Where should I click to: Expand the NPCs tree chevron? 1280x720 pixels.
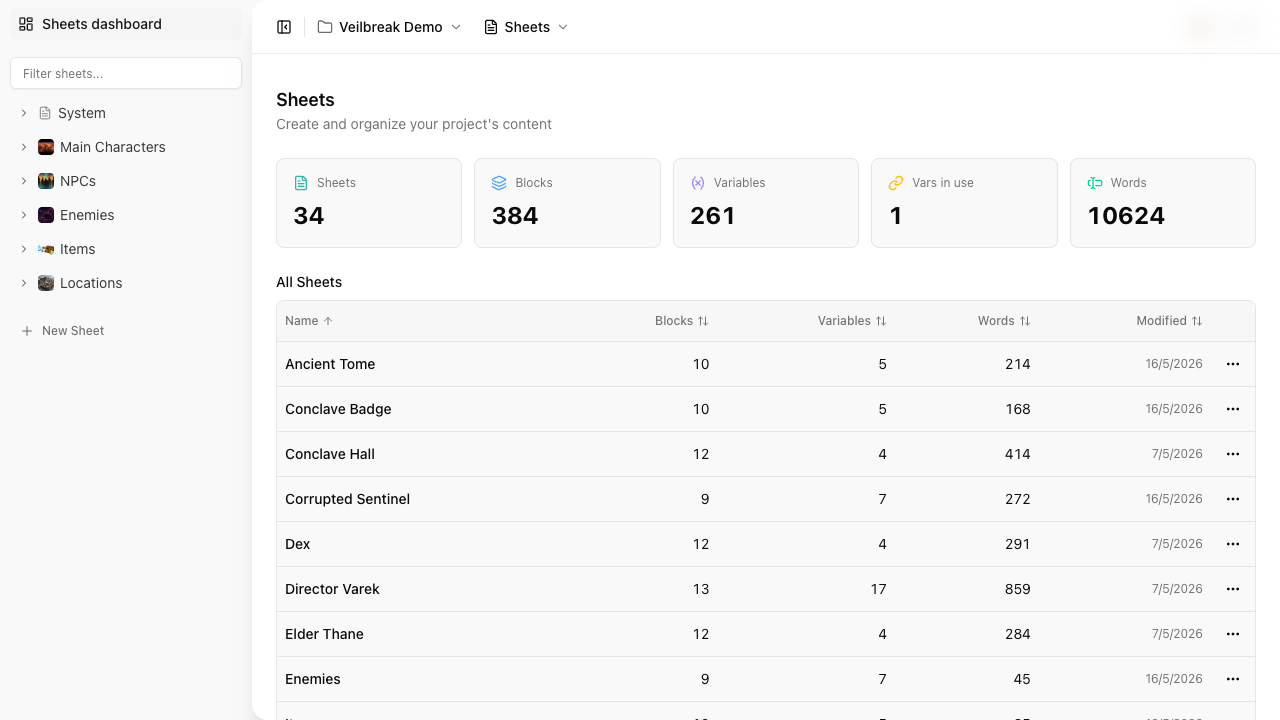click(x=24, y=181)
